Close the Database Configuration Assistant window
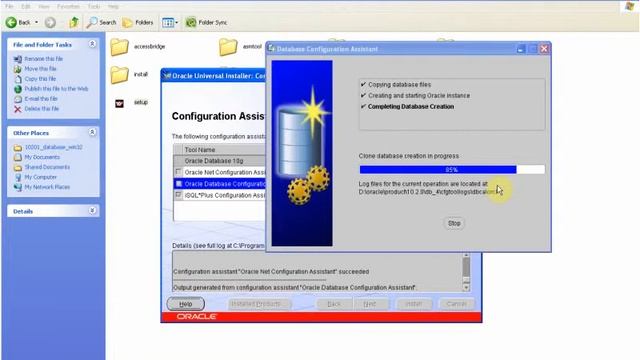Image resolution: width=640 pixels, height=360 pixels. (544, 49)
